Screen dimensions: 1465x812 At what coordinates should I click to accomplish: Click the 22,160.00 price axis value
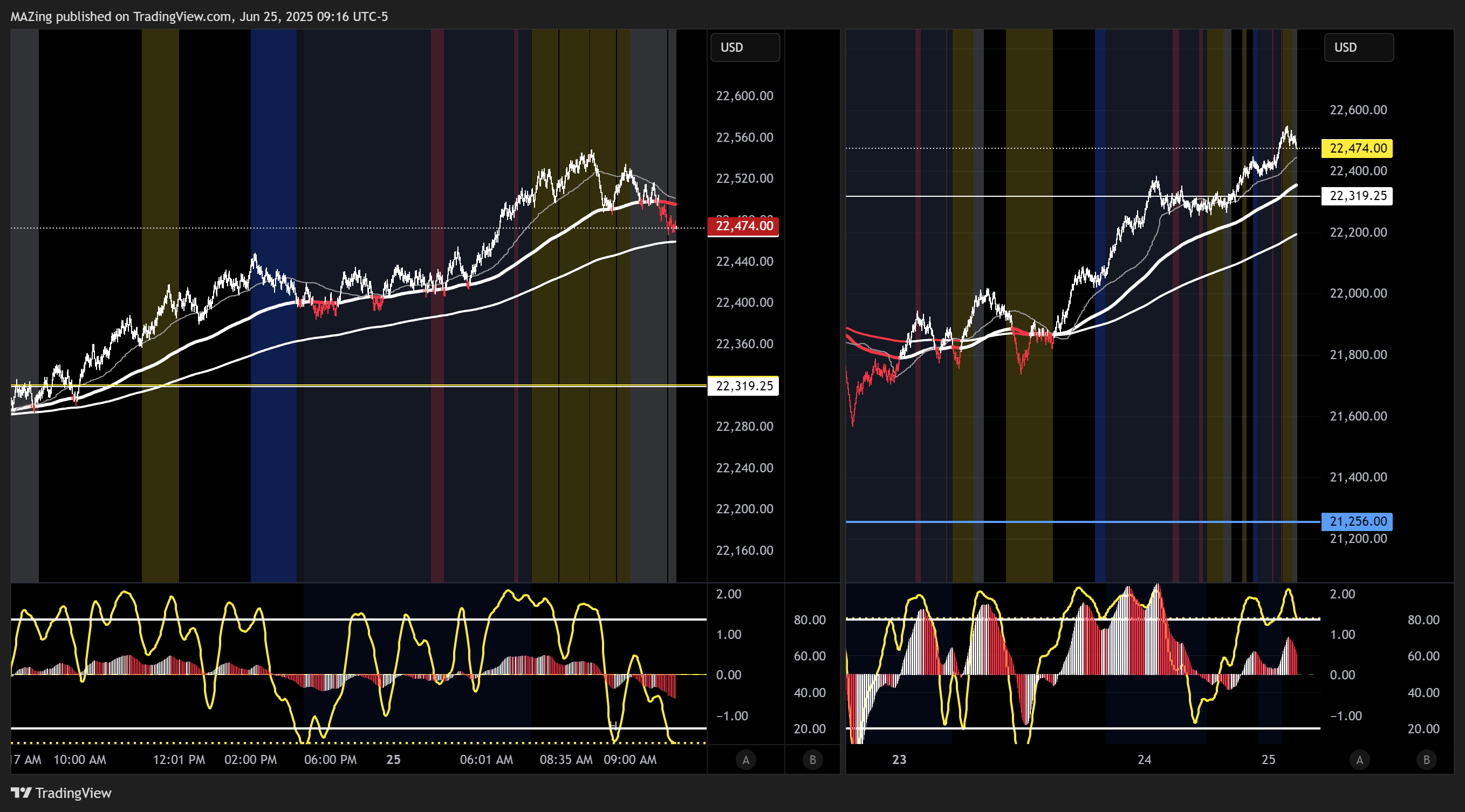pyautogui.click(x=744, y=550)
